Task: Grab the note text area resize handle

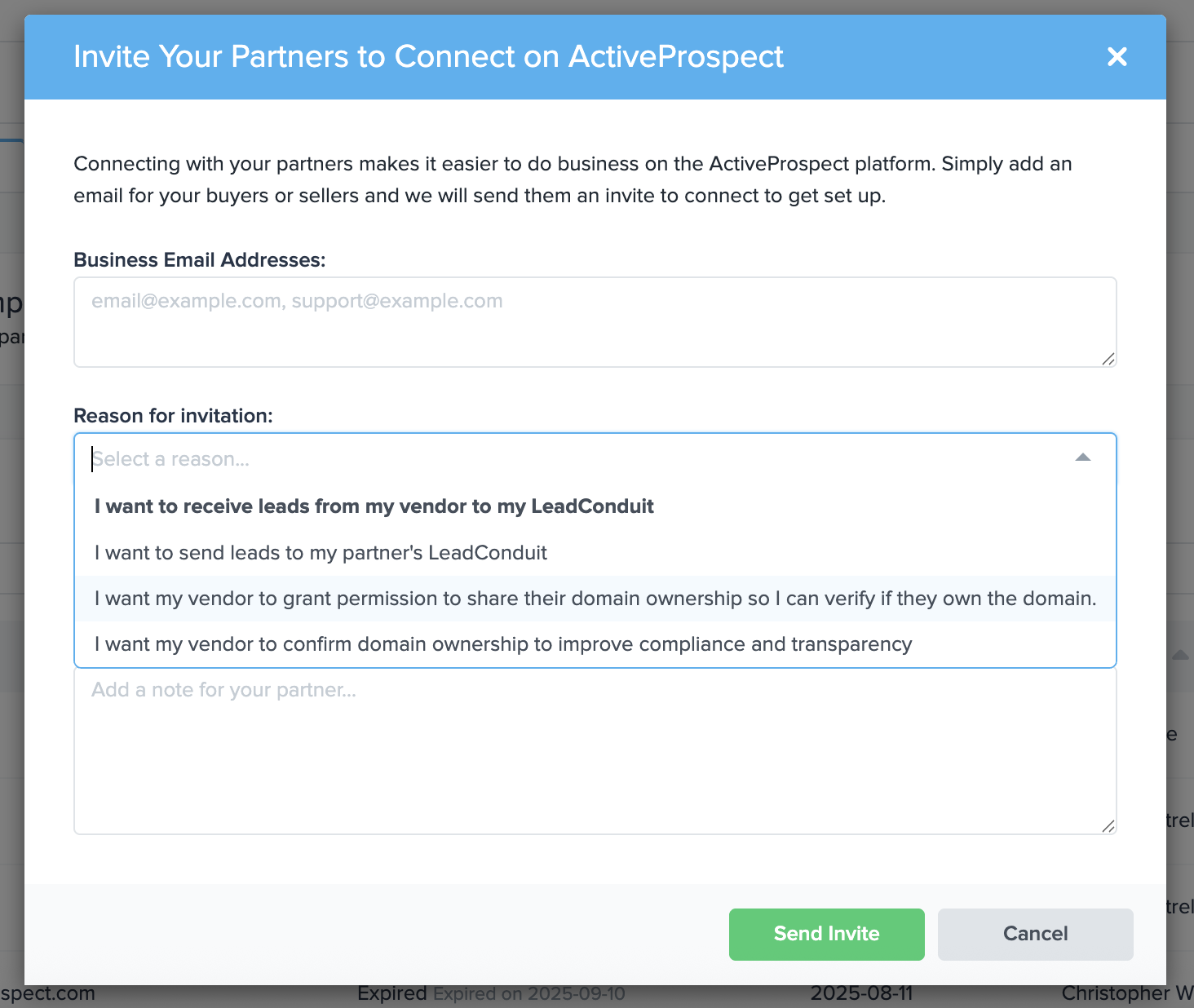Action: pyautogui.click(x=1108, y=826)
